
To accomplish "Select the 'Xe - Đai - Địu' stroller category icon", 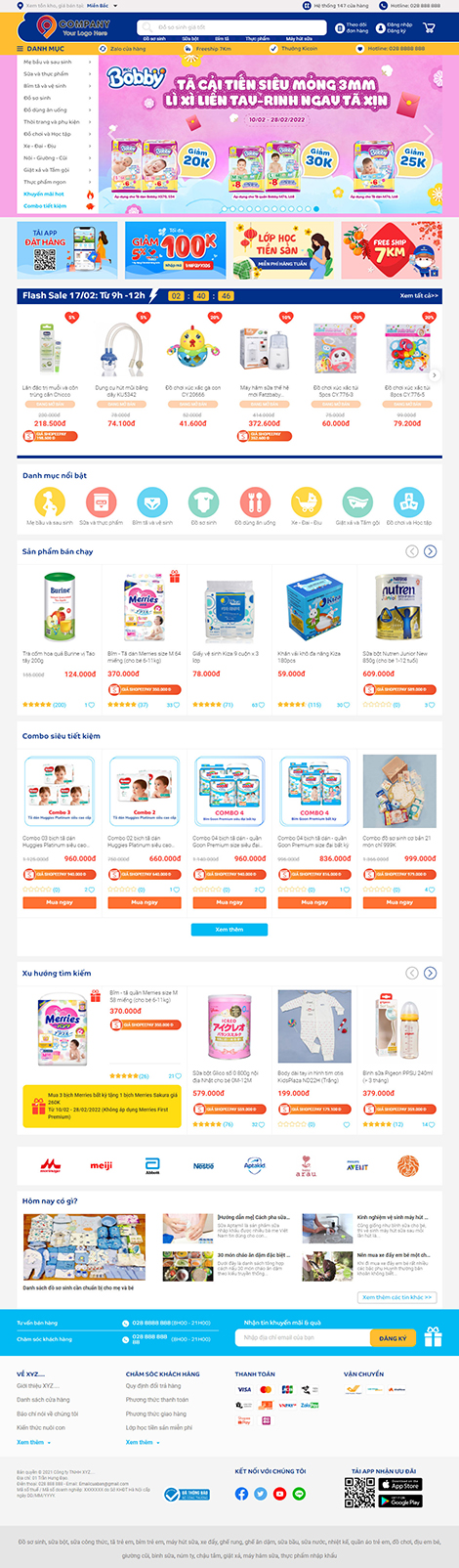I will 307,502.
